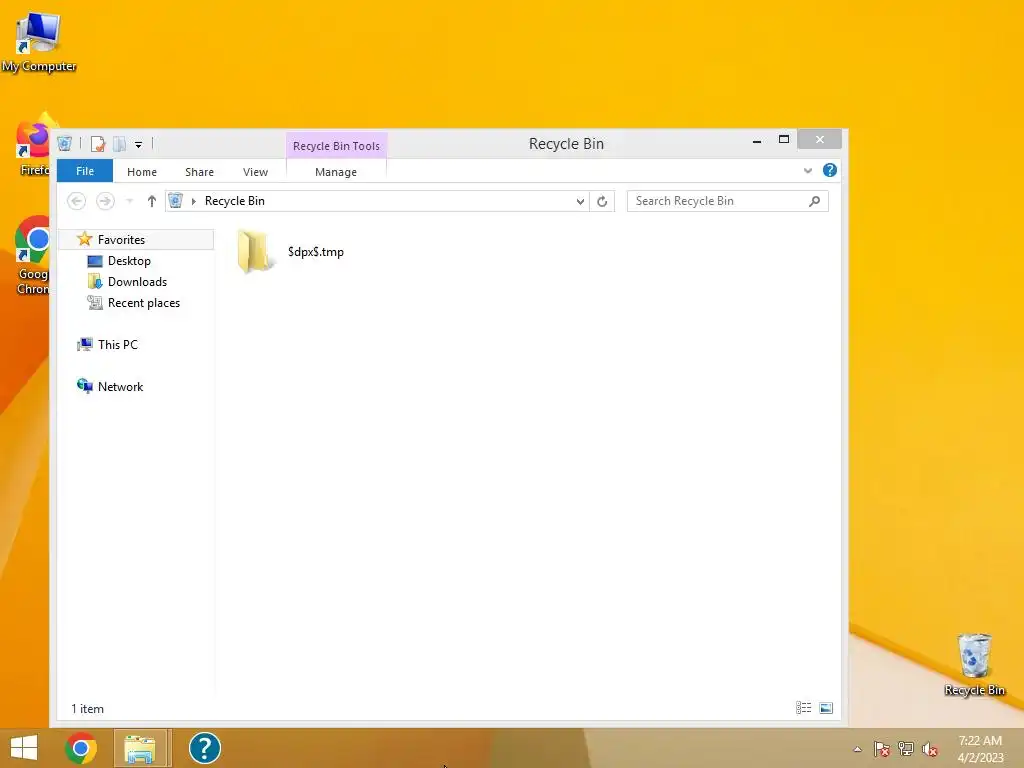Image resolution: width=1024 pixels, height=768 pixels.
Task: Click the taskbar clock and date
Action: (980, 749)
